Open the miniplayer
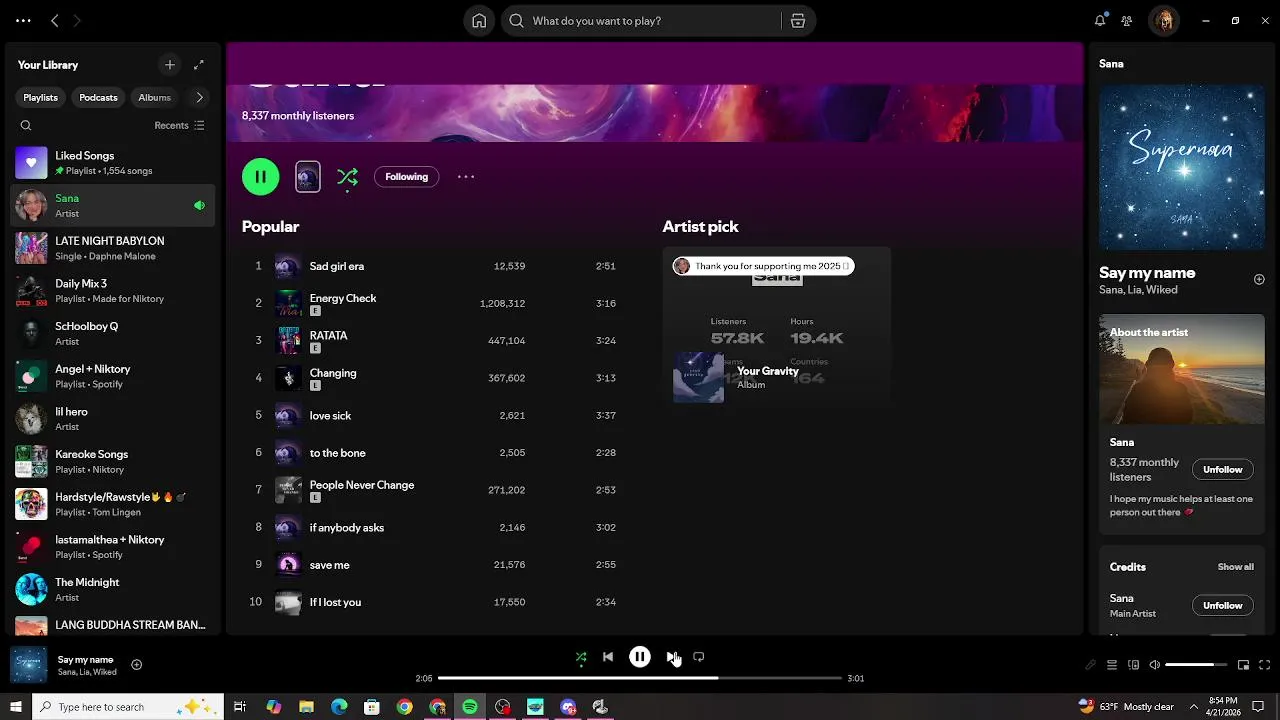The image size is (1280, 720). 1243,665
